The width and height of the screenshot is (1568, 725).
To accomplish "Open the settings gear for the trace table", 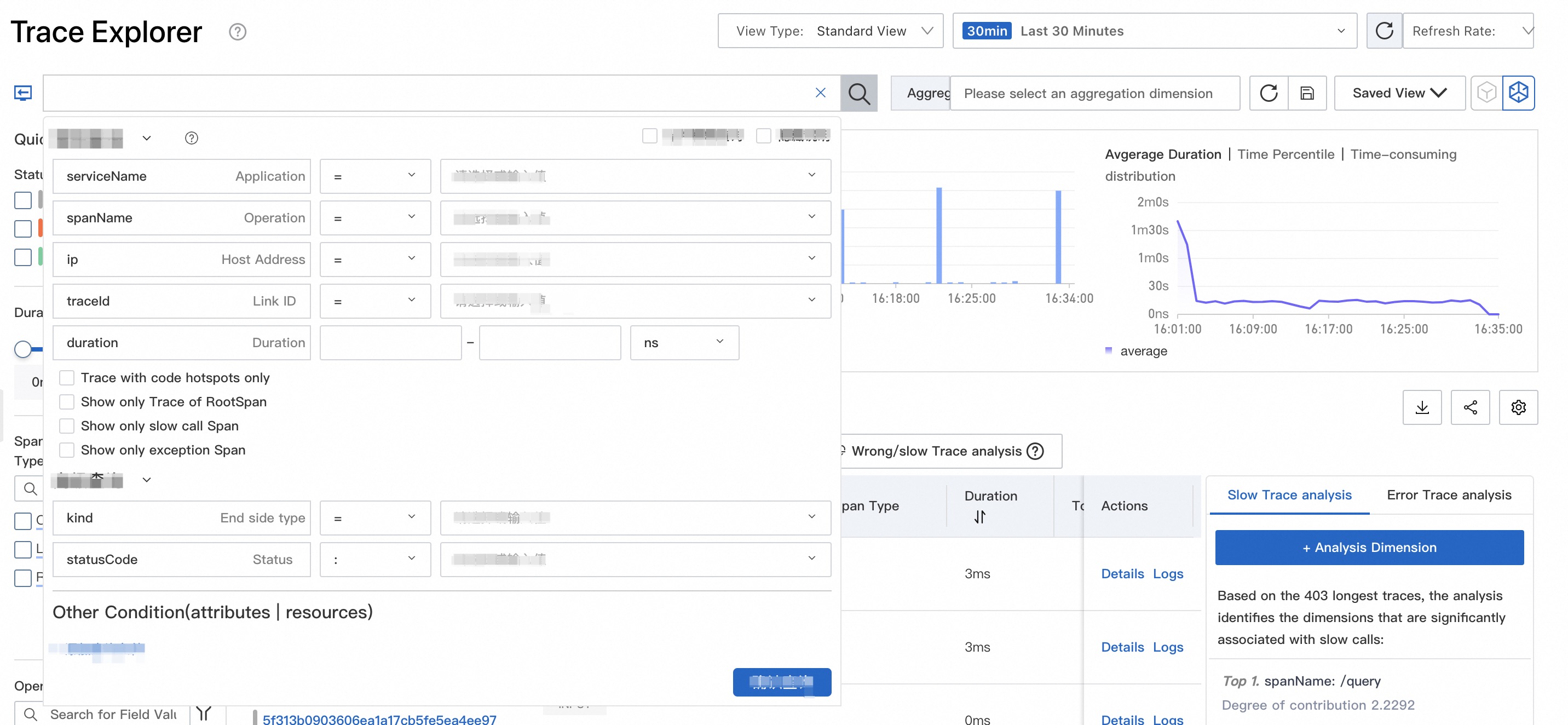I will (1518, 407).
